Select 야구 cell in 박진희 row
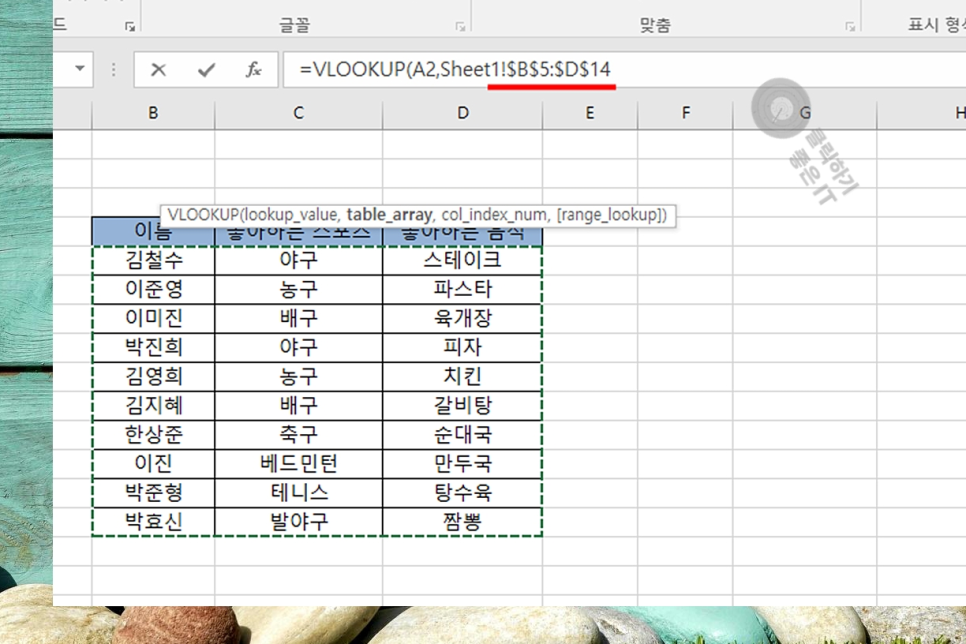This screenshot has height=644, width=966. 298,347
